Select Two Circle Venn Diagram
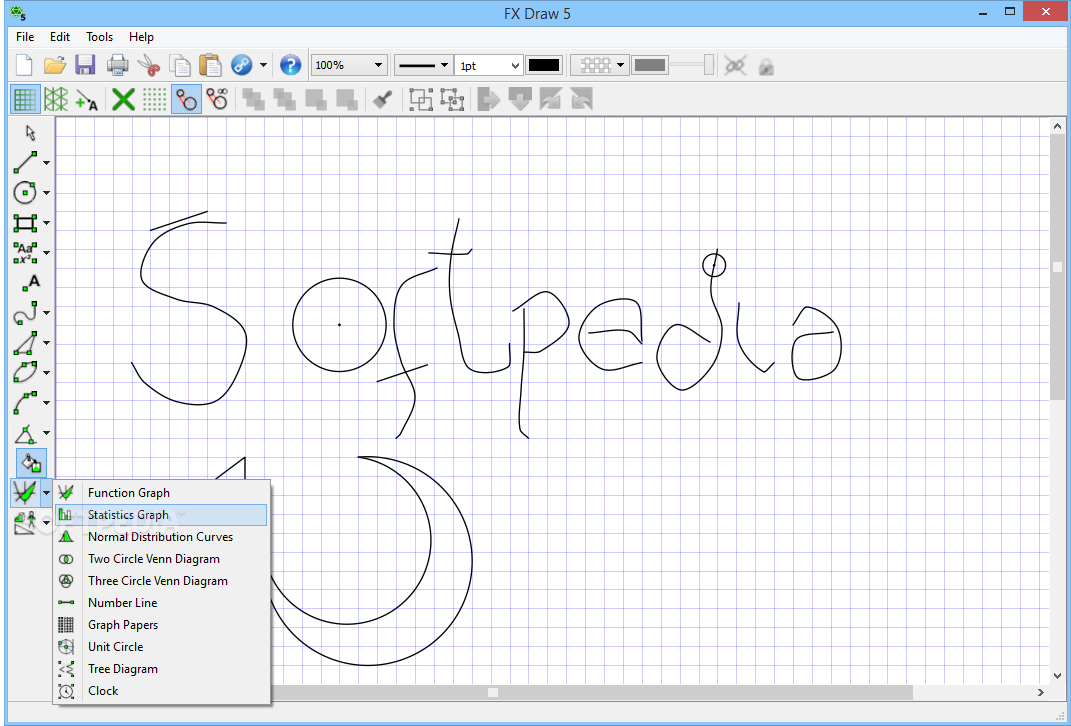 click(161, 559)
